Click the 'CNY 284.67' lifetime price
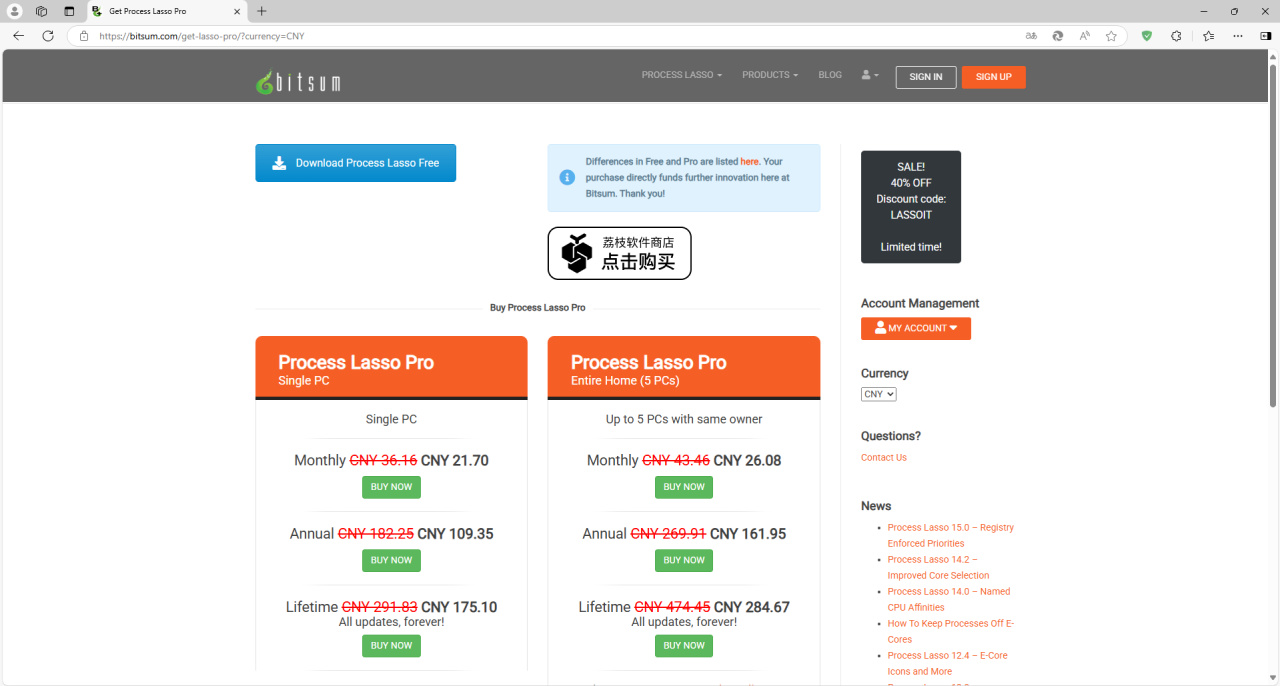1280x686 pixels. point(752,607)
